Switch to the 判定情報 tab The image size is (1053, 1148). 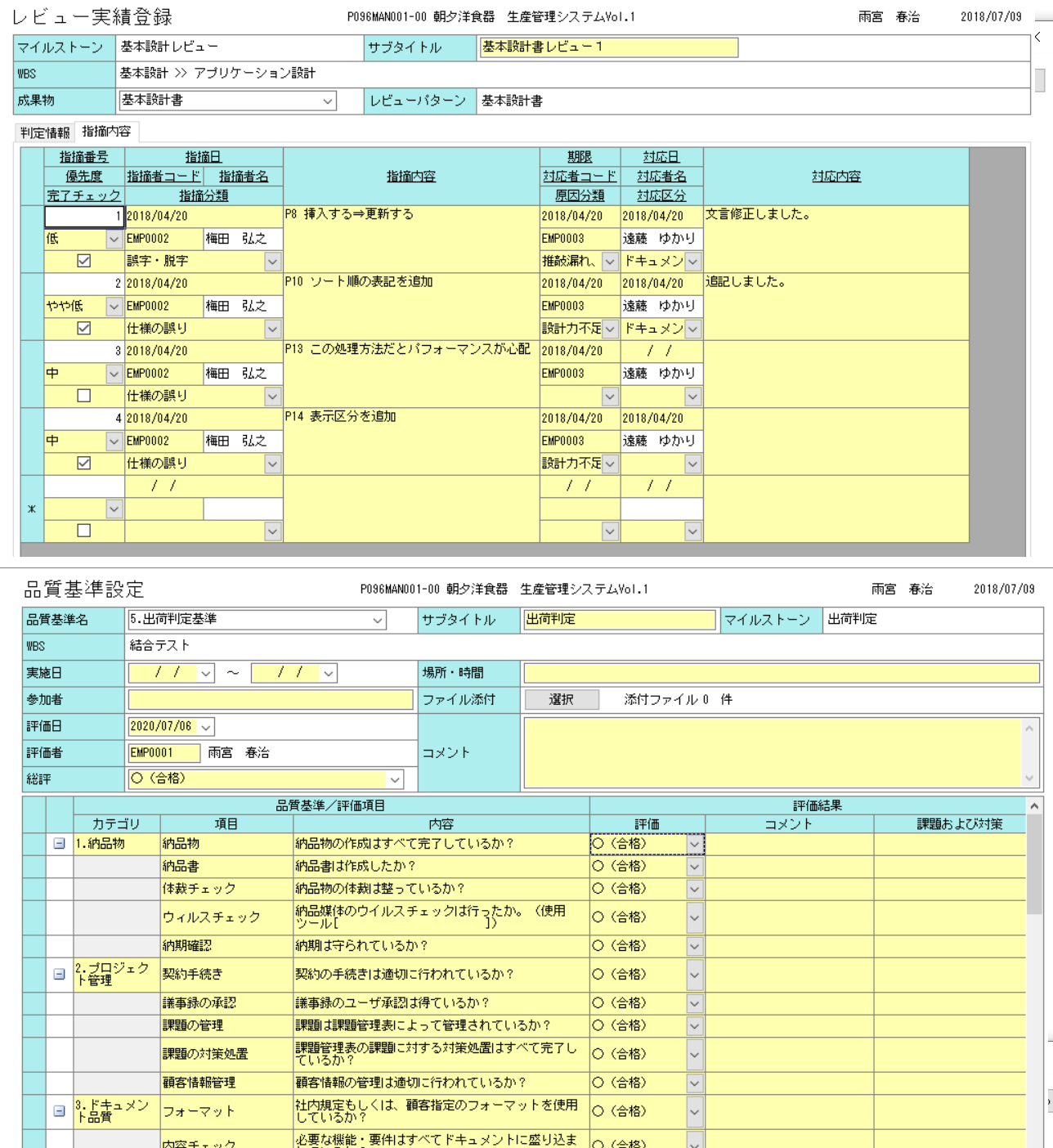tap(45, 133)
